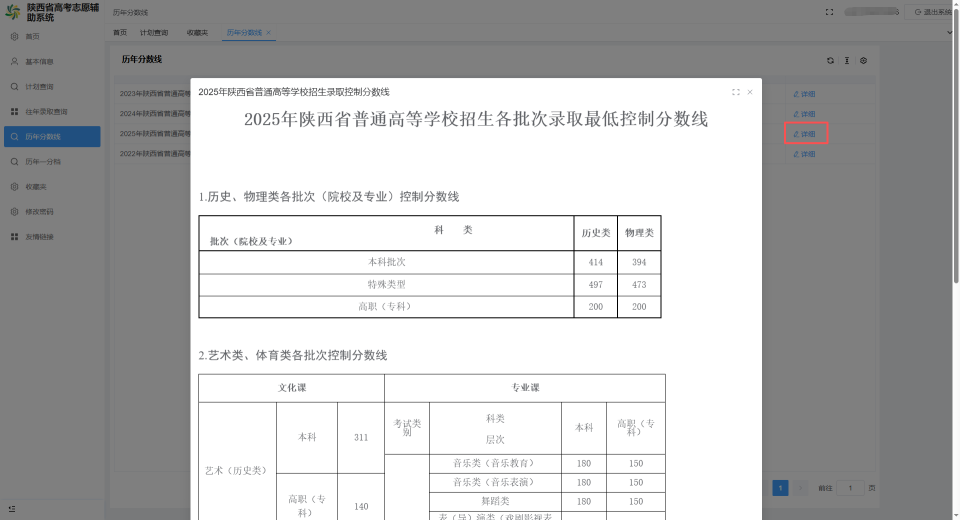This screenshot has height=520, width=960.
Task: Click the next page arrow
Action: point(800,488)
